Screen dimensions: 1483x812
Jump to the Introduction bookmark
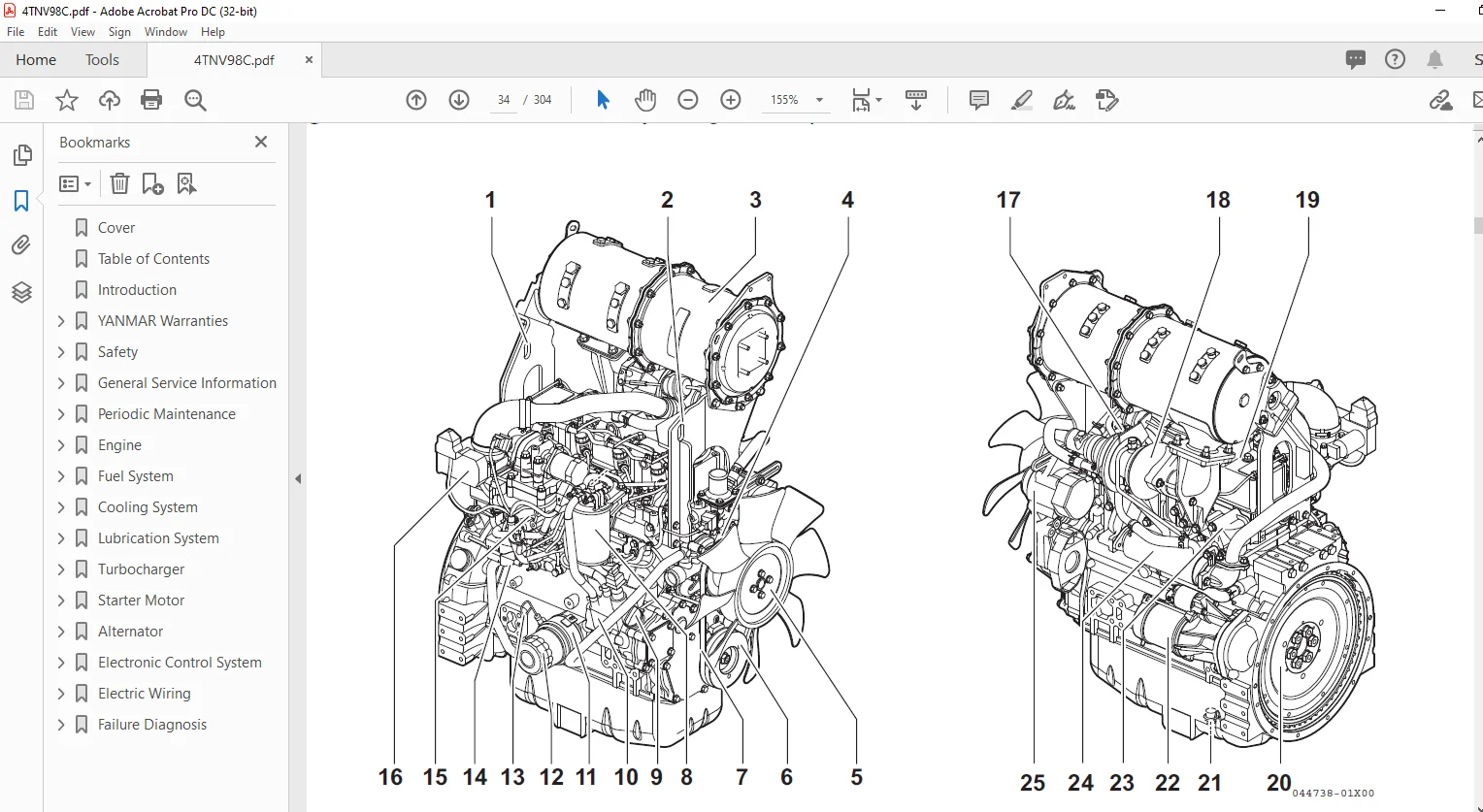click(x=137, y=290)
